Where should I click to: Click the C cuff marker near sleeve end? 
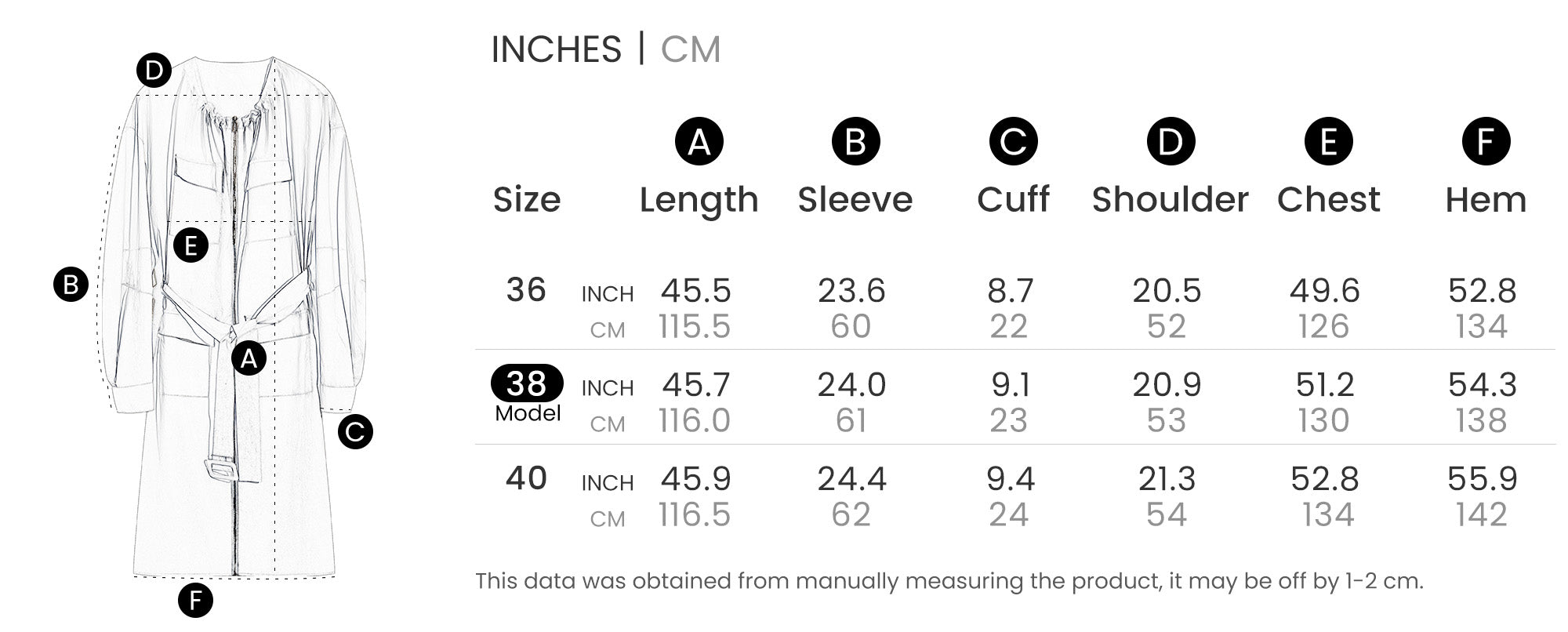pyautogui.click(x=355, y=431)
